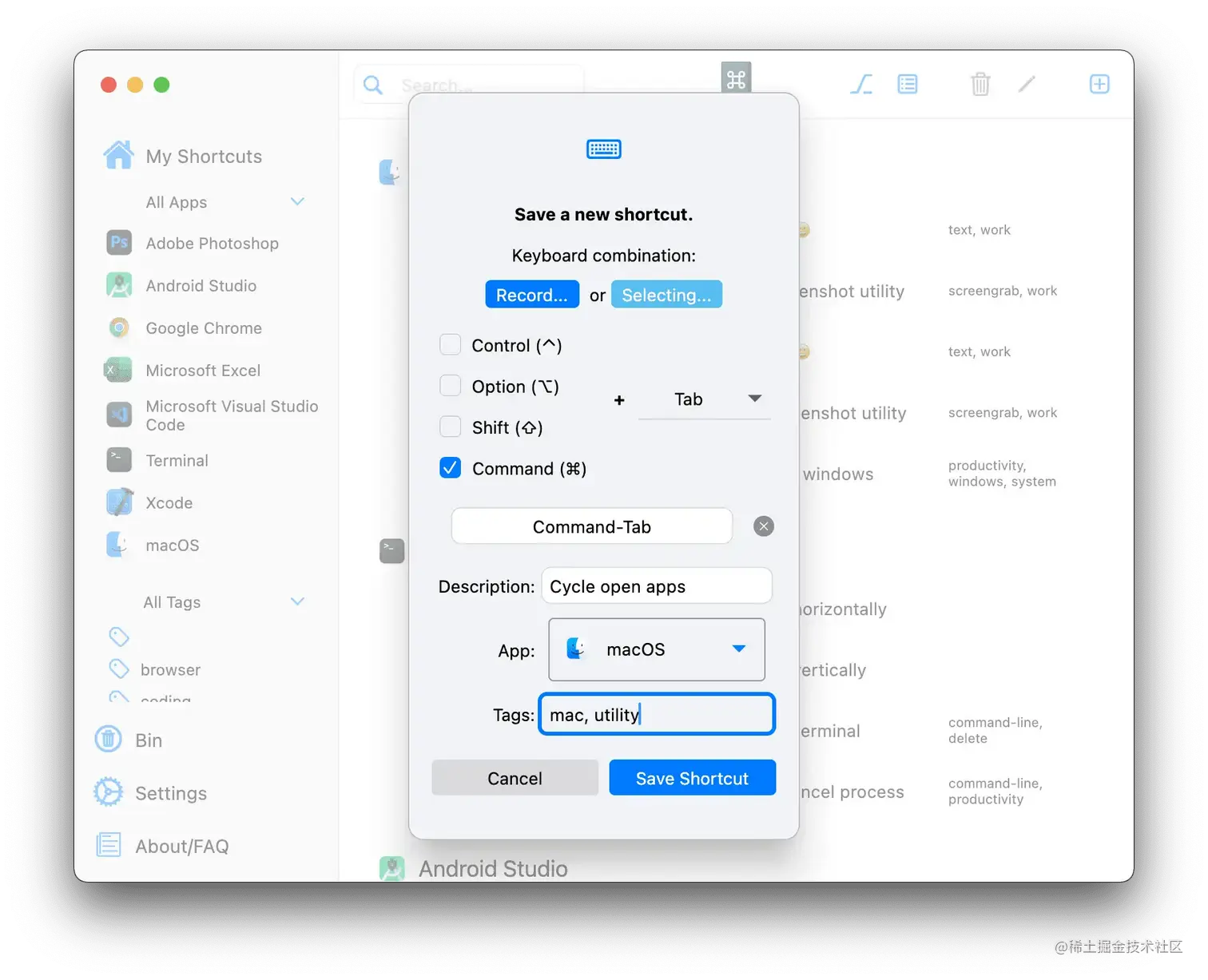Click the Record... button

click(x=531, y=295)
